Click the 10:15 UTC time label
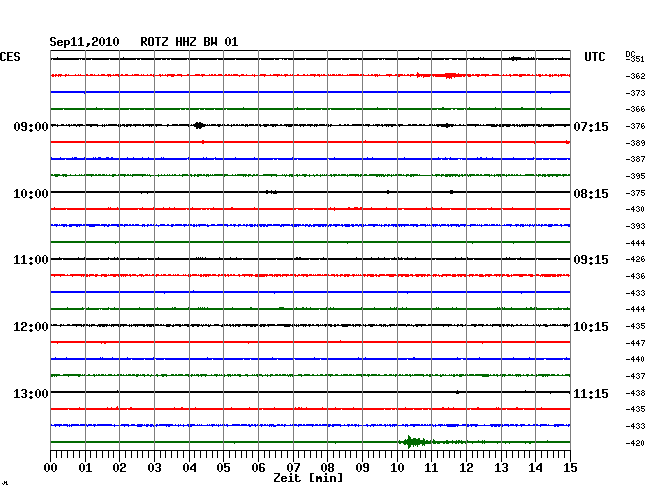Viewport: 650px width, 494px height. pyautogui.click(x=591, y=327)
